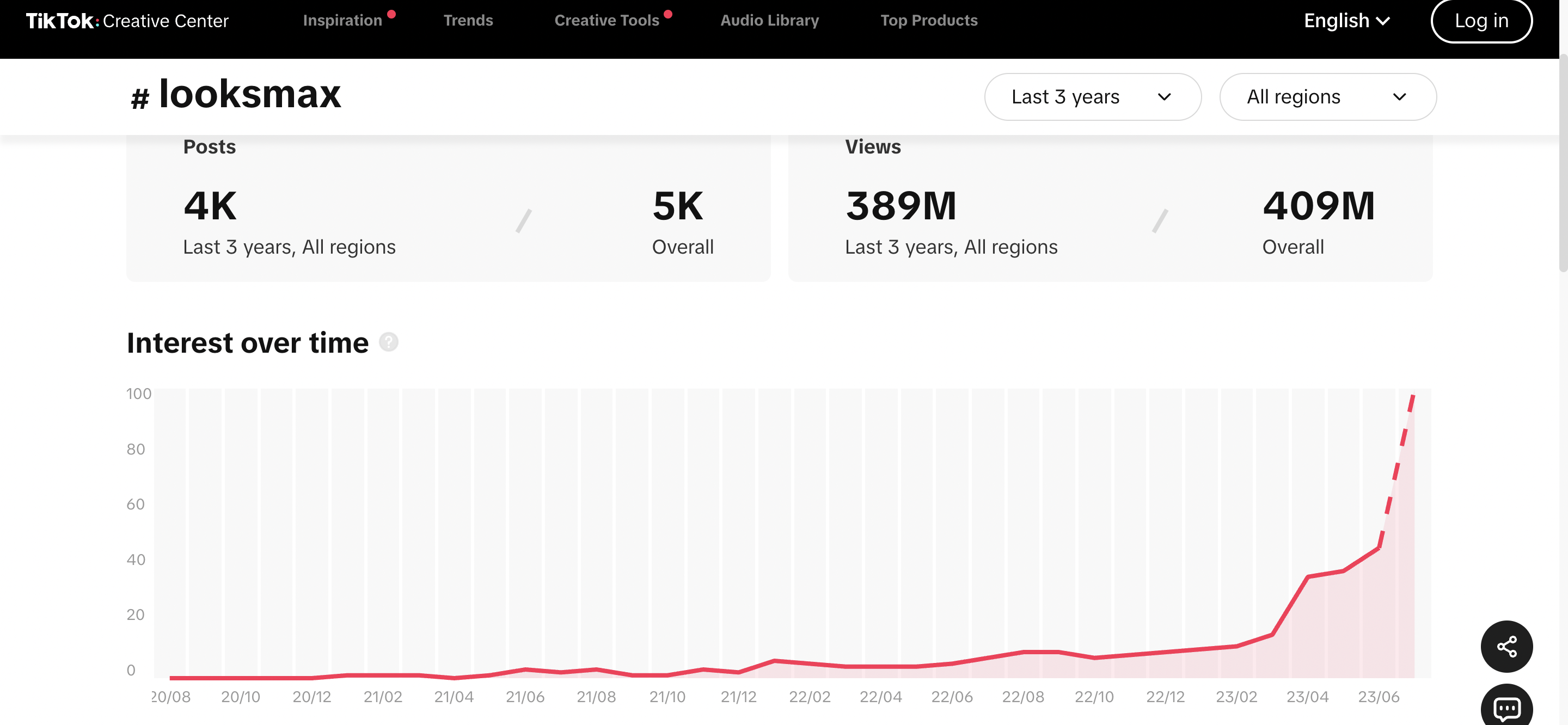The image size is (1568, 725).
Task: Click the chart peak near 23/06
Action: pyautogui.click(x=1413, y=396)
